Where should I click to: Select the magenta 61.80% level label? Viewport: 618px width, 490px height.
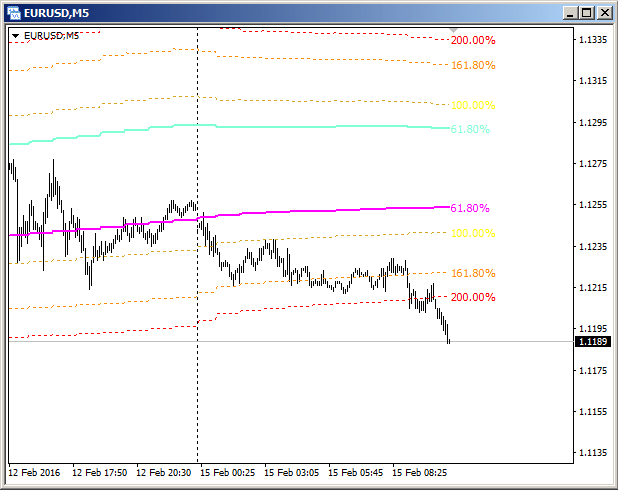click(x=470, y=208)
